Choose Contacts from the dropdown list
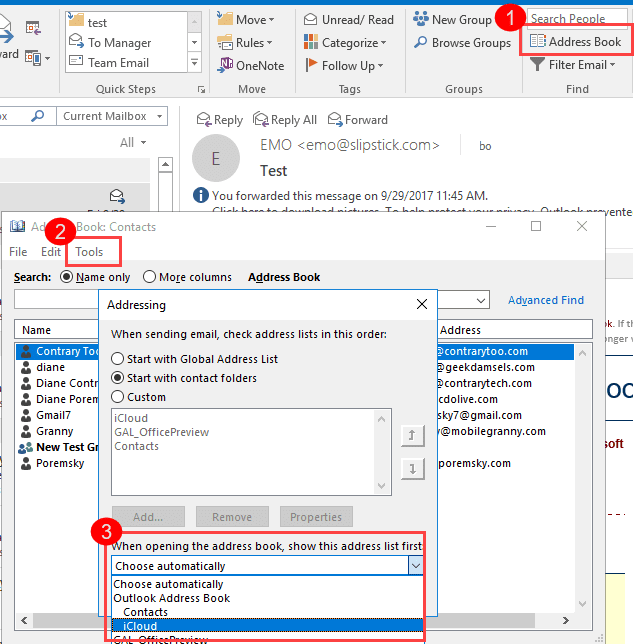 pos(267,612)
